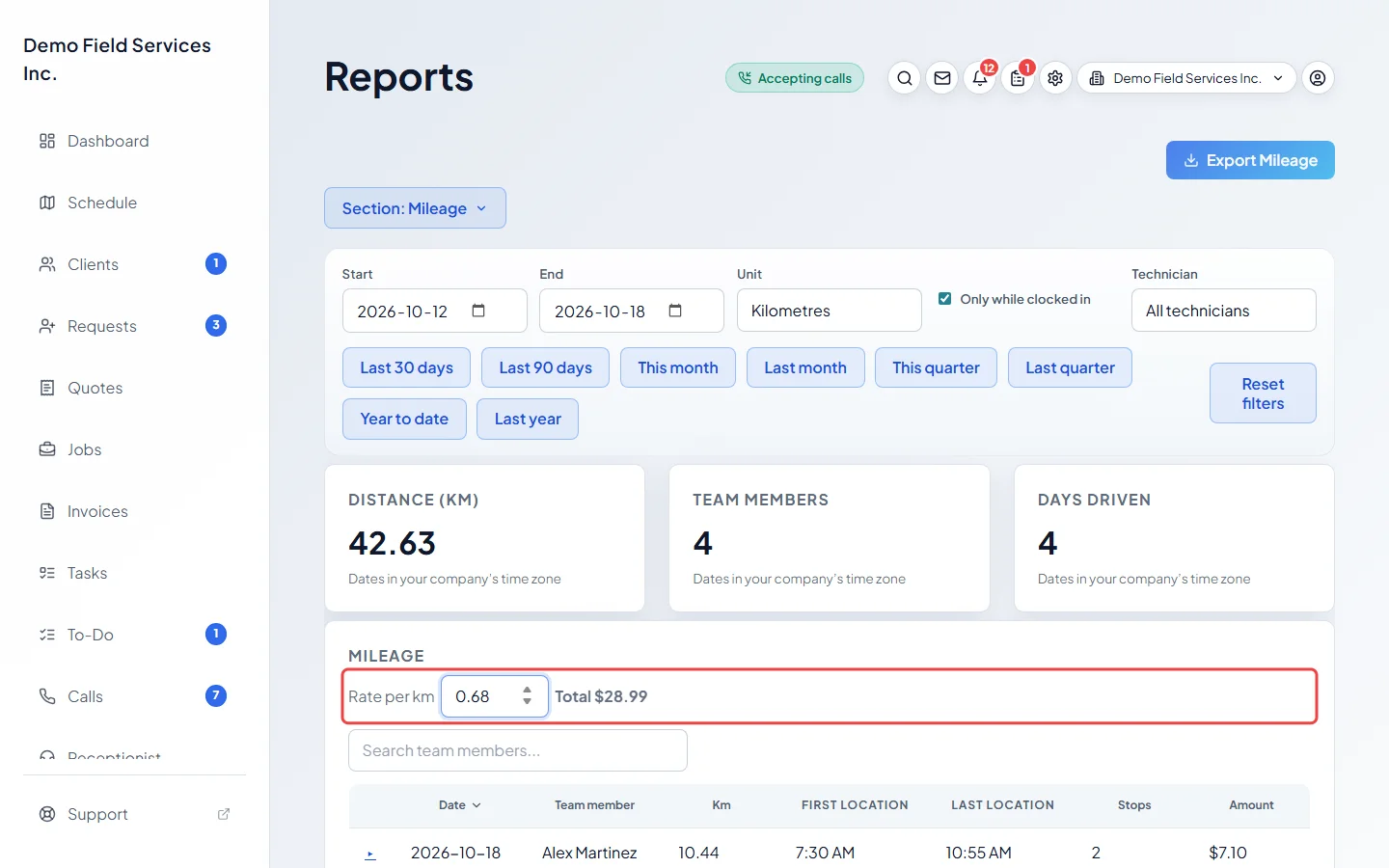Click the Rate per km stepper arrows

(x=527, y=695)
